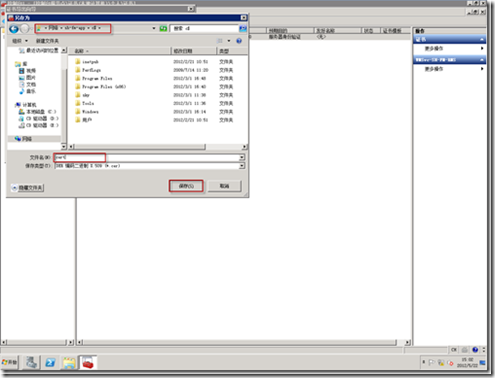Screen dimensions: 495x378
Task: Open the 保存类型 dropdown
Action: point(242,166)
